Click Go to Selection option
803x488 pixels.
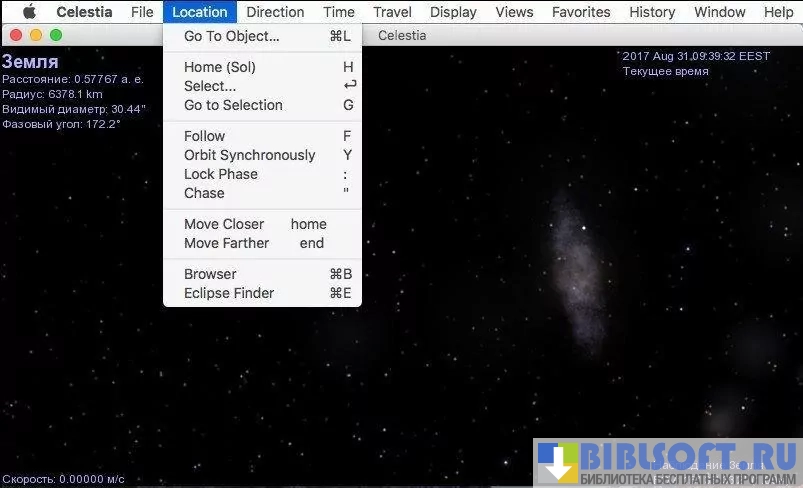(233, 105)
